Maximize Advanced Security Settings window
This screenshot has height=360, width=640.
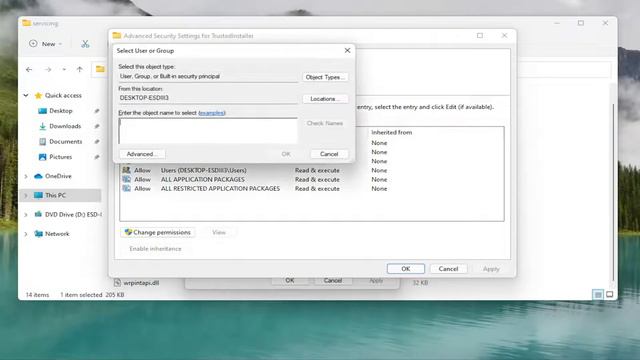480,36
